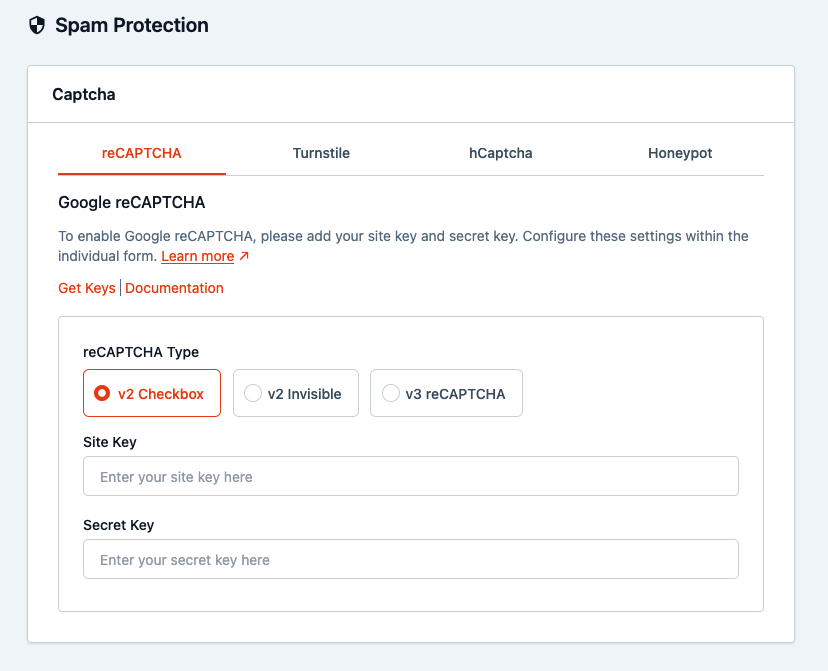Click the Captcha section title
Viewport: 828px width, 671px height.
click(x=84, y=94)
